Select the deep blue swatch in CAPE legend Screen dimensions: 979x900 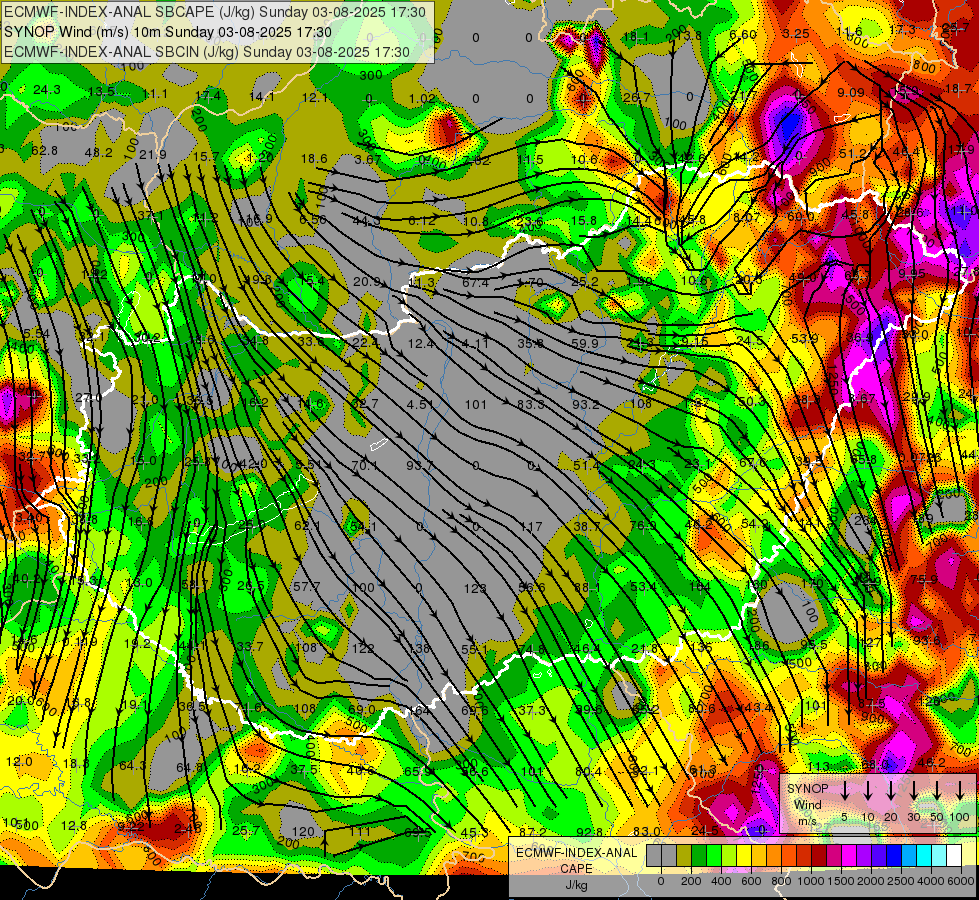pyautogui.click(x=894, y=855)
